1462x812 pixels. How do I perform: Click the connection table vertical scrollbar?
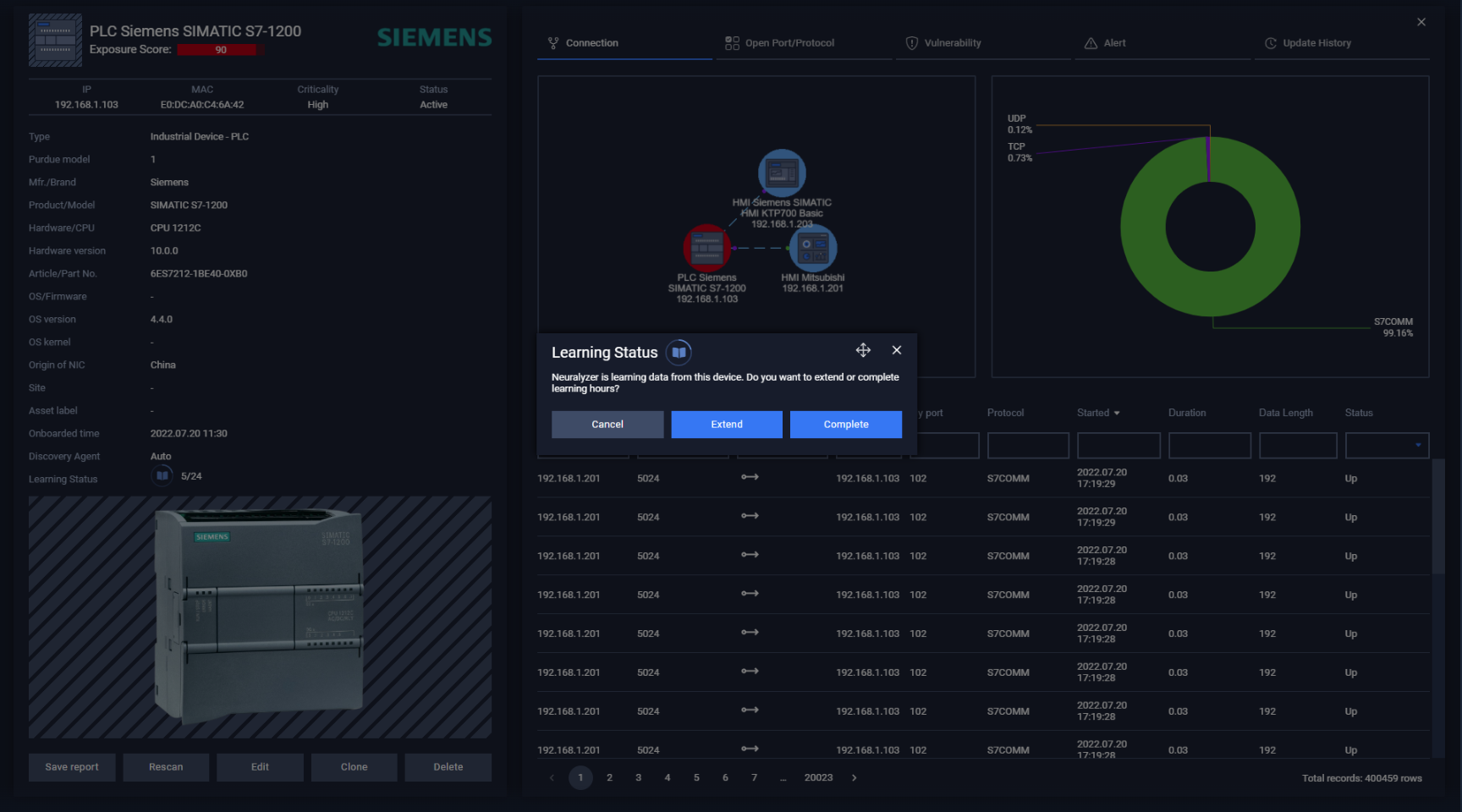tap(1438, 516)
